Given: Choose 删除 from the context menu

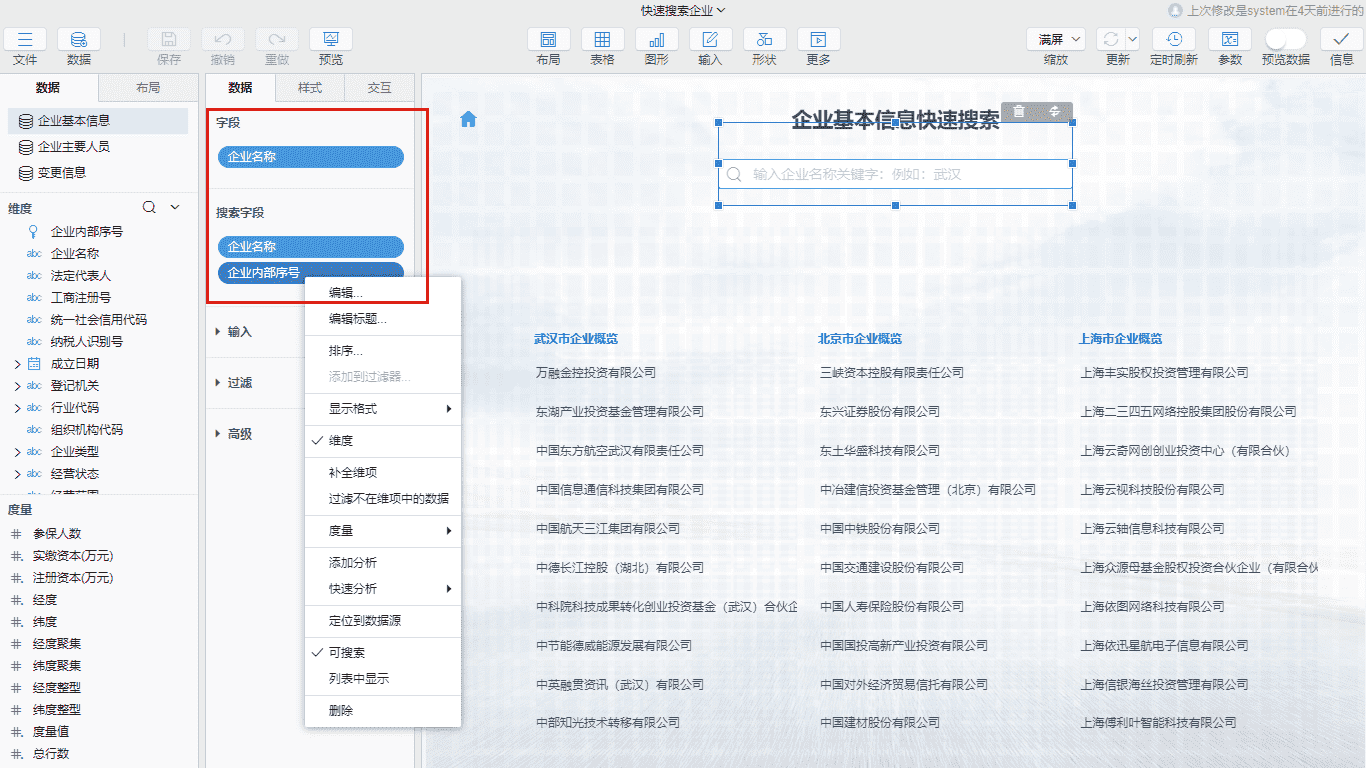Looking at the screenshot, I should [341, 711].
